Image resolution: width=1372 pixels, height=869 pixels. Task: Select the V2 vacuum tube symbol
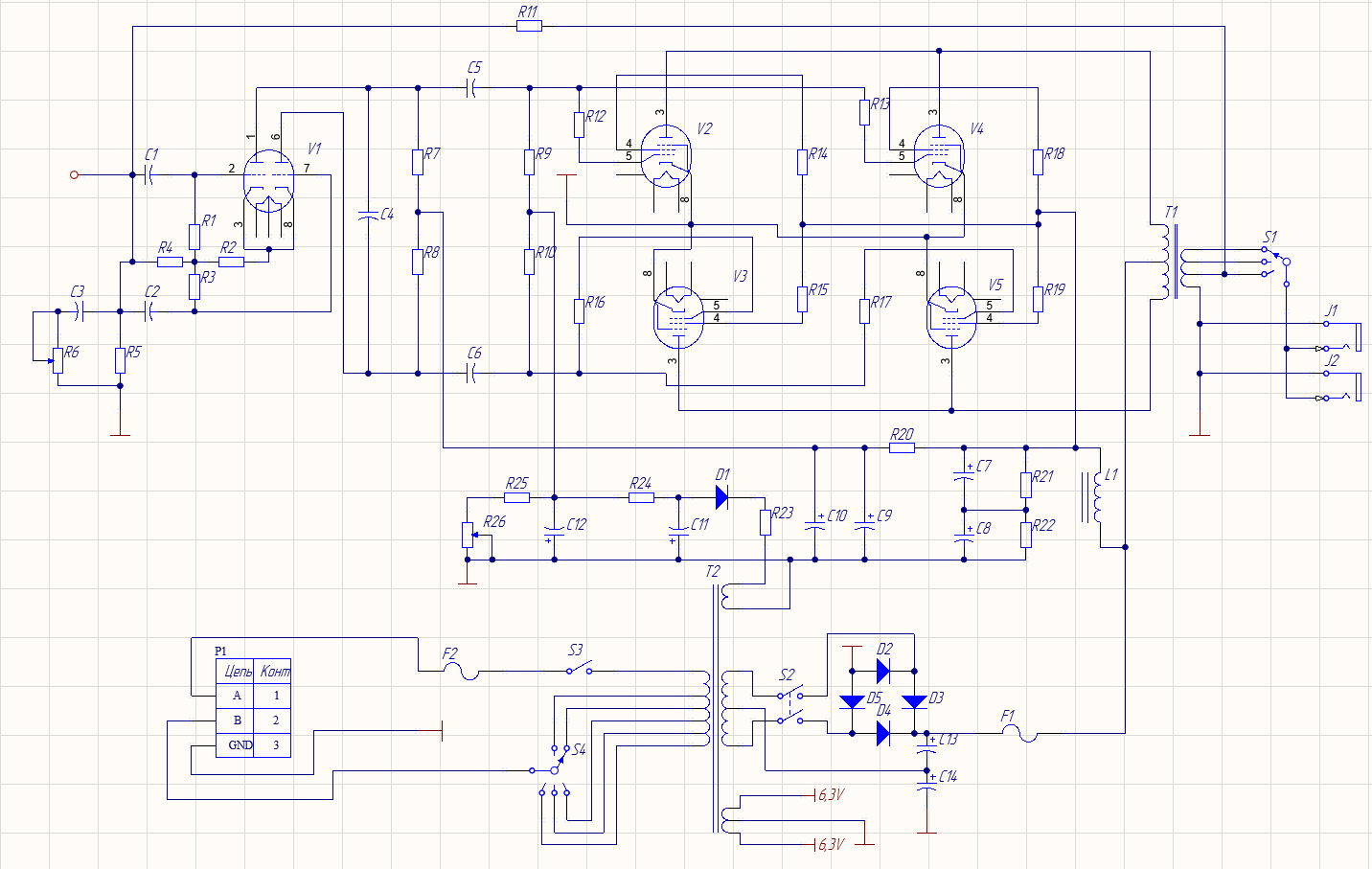(x=666, y=156)
